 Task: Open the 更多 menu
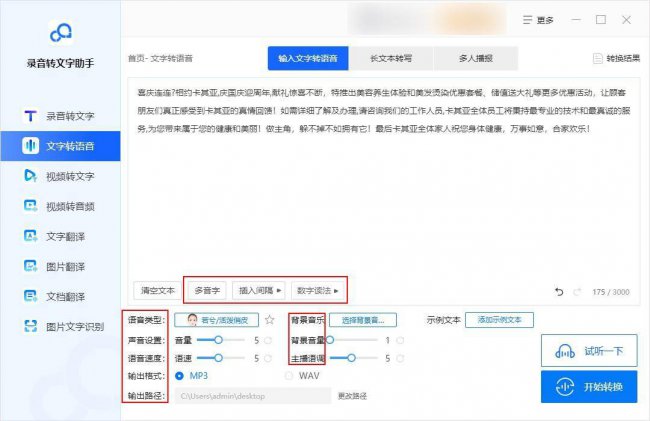click(x=538, y=20)
